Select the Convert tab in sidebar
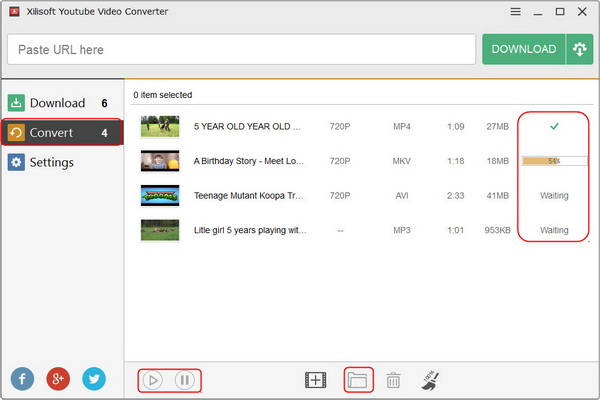This screenshot has height=400, width=600. point(62,132)
